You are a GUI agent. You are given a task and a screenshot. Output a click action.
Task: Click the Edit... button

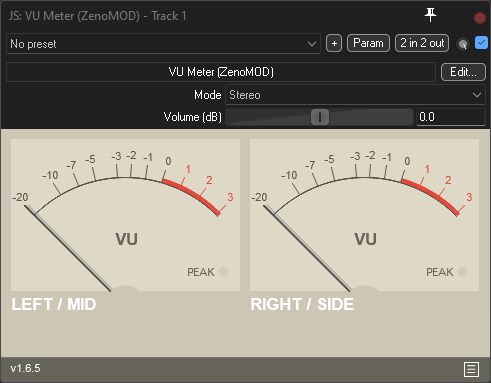463,72
